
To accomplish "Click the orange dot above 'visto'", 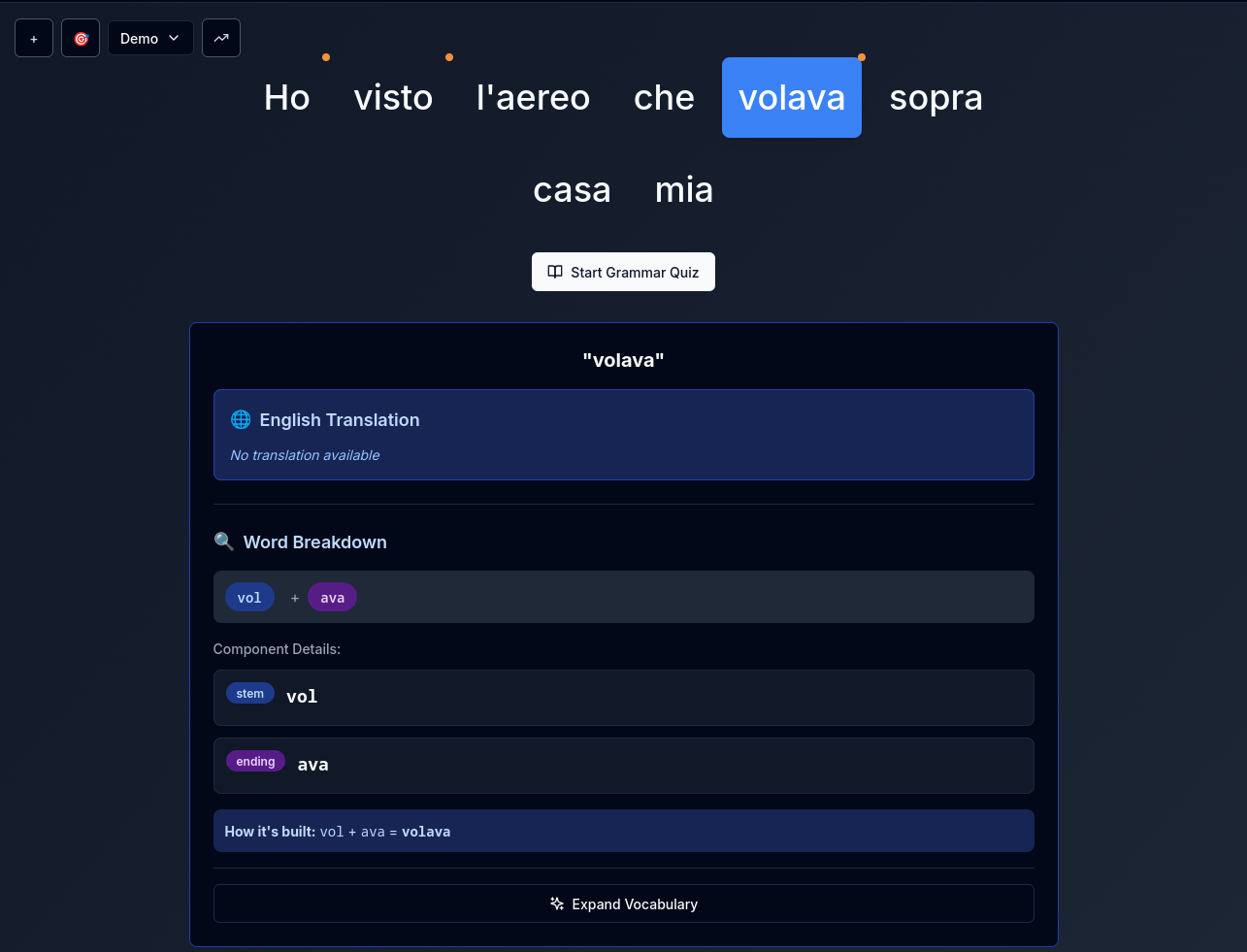I will click(x=326, y=56).
